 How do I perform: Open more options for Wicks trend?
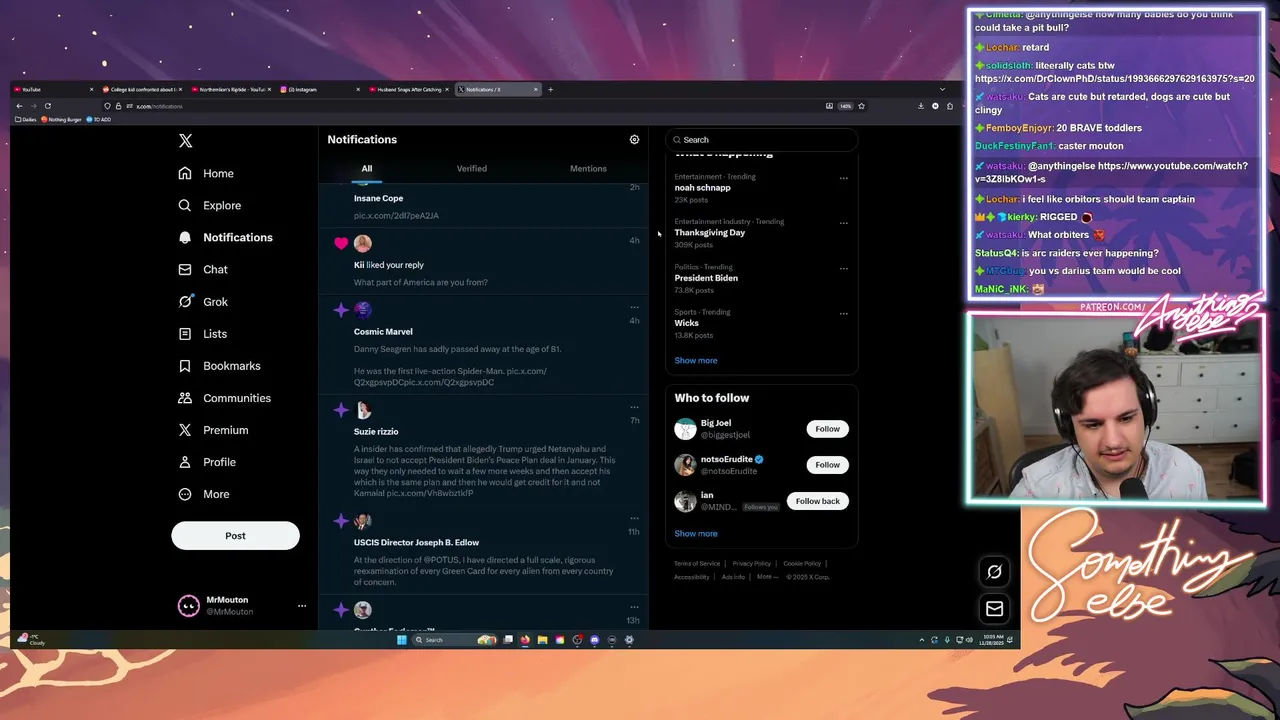coord(843,313)
